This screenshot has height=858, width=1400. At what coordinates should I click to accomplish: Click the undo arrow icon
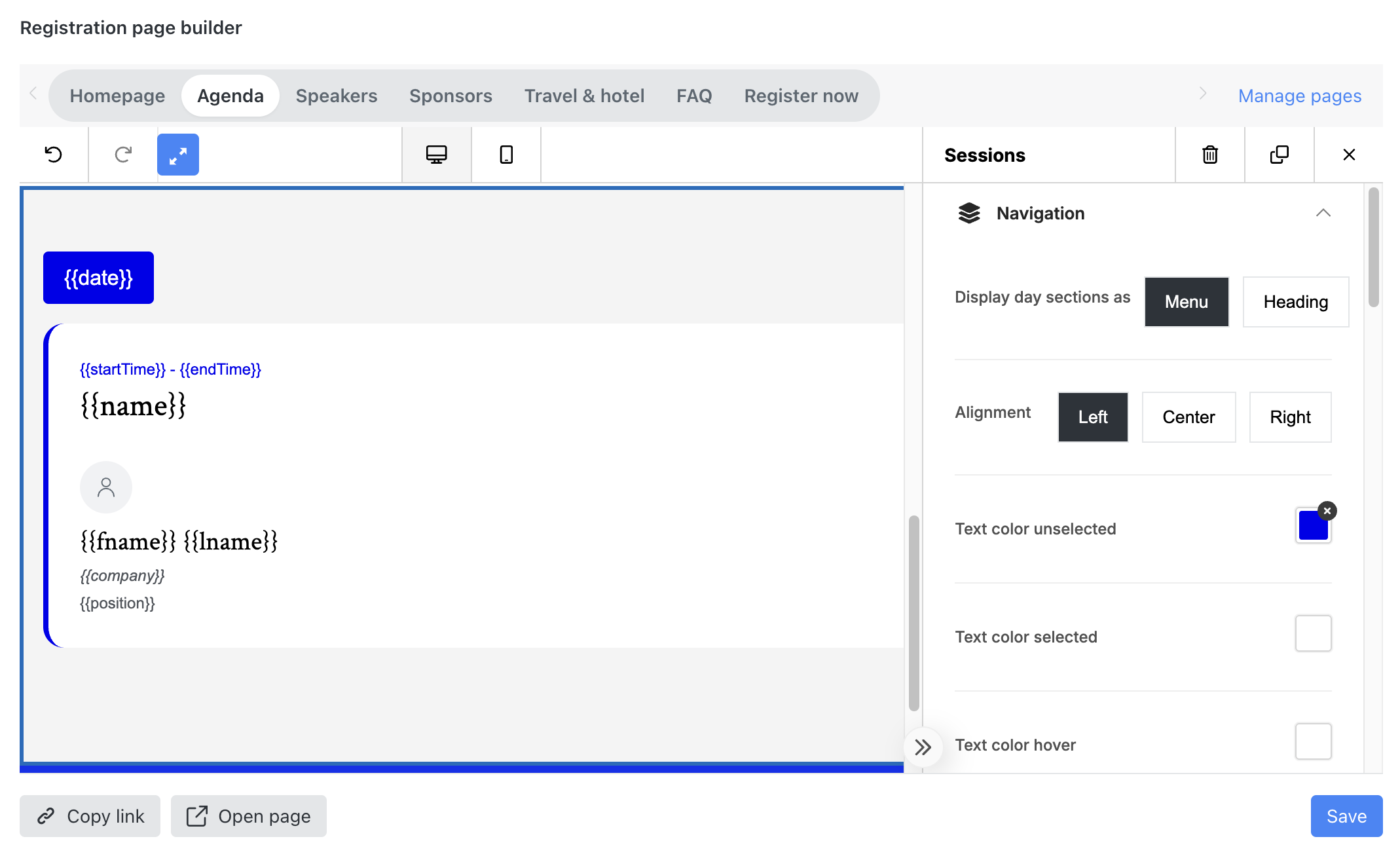click(x=54, y=155)
